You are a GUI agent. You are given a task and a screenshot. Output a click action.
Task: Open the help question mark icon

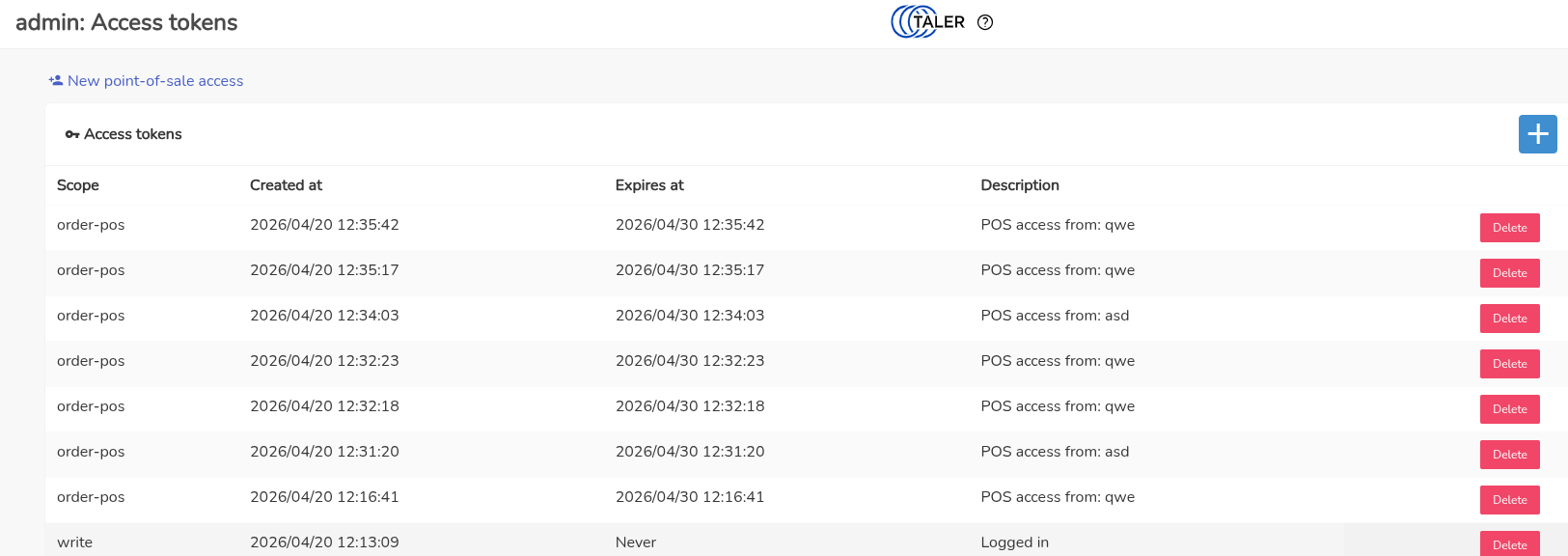tap(985, 23)
